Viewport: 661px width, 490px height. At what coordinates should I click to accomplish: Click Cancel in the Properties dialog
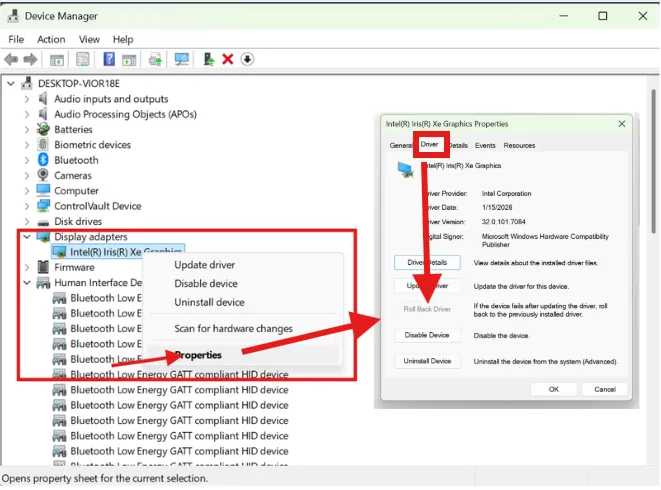tap(605, 389)
